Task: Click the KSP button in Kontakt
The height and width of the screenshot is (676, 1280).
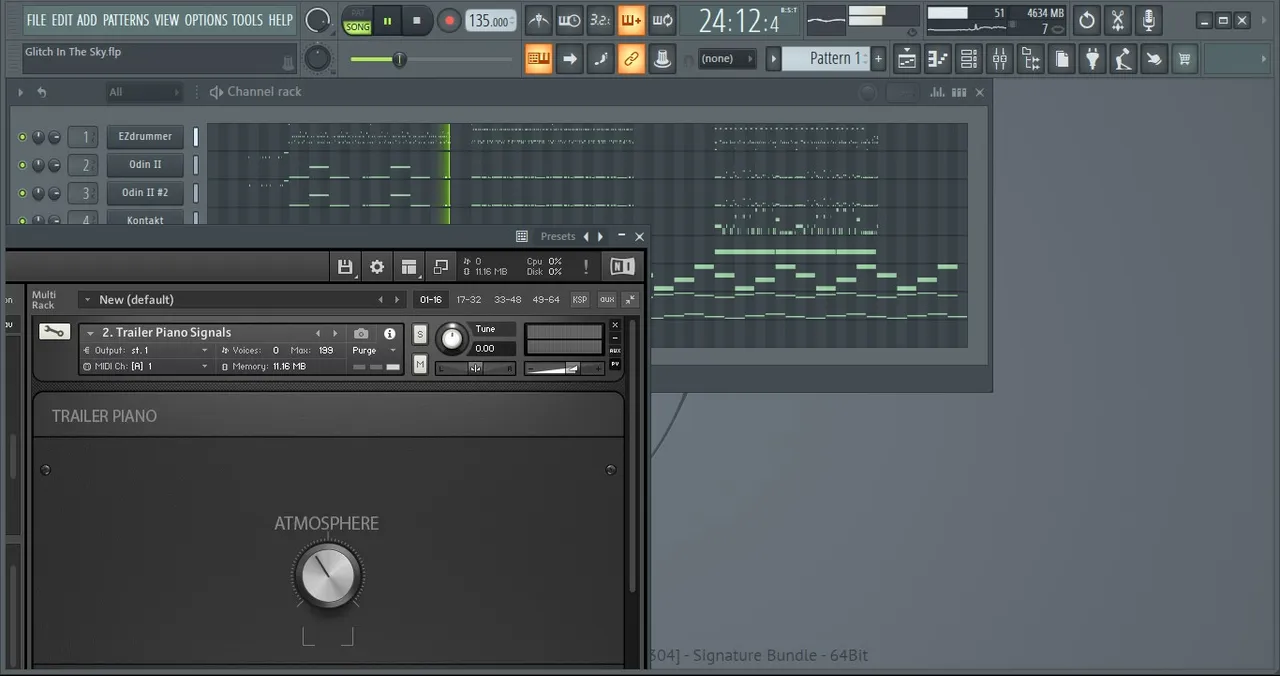Action: coord(580,300)
